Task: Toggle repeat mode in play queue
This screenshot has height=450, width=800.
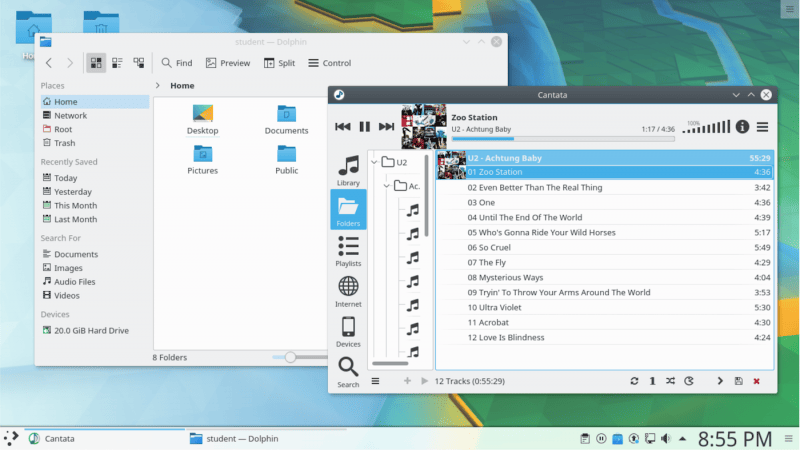Action: (634, 381)
